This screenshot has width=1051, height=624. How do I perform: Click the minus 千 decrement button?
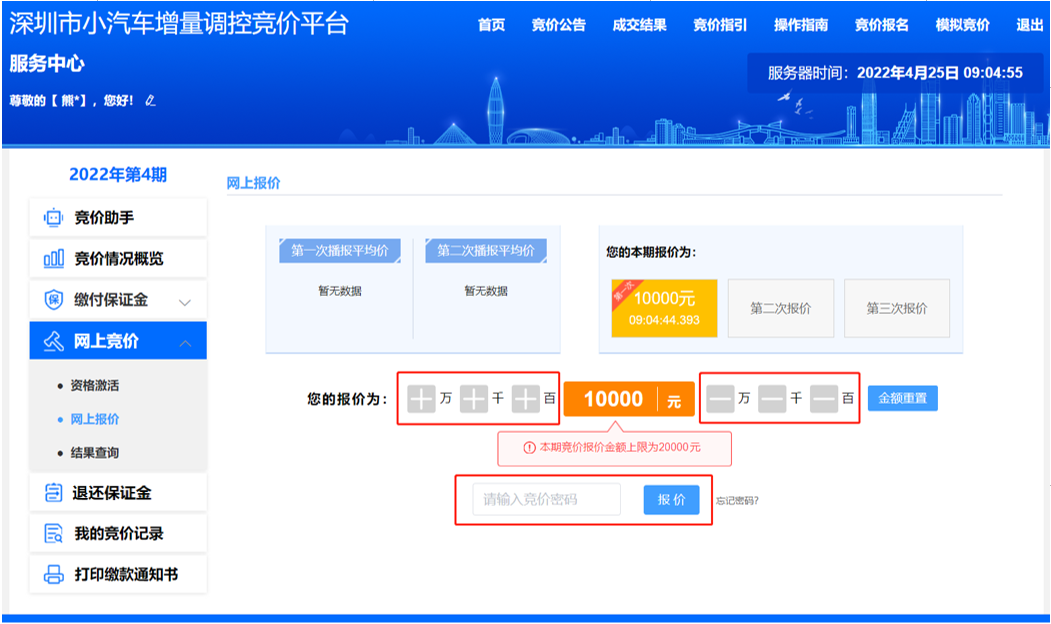click(772, 399)
